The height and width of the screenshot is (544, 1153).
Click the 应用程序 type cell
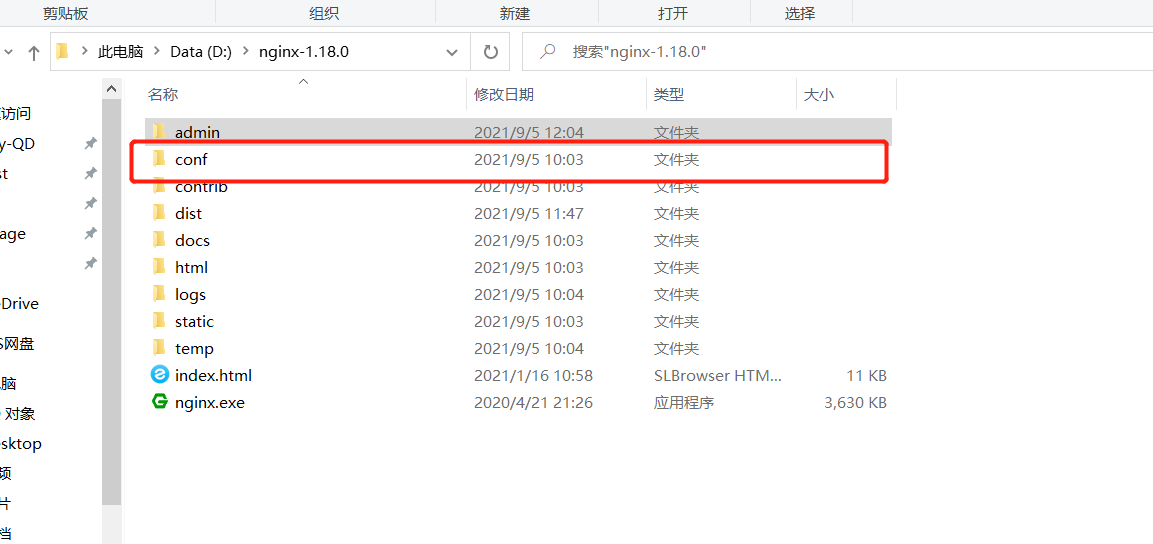pyautogui.click(x=684, y=403)
